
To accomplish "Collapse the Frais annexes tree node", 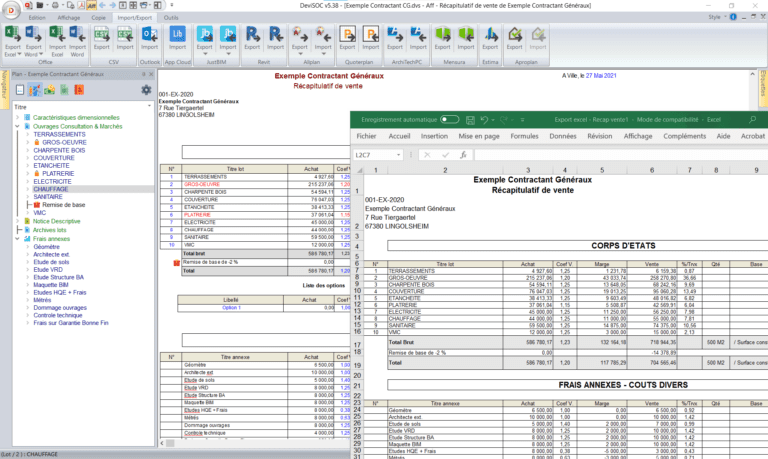I will click(x=16, y=238).
